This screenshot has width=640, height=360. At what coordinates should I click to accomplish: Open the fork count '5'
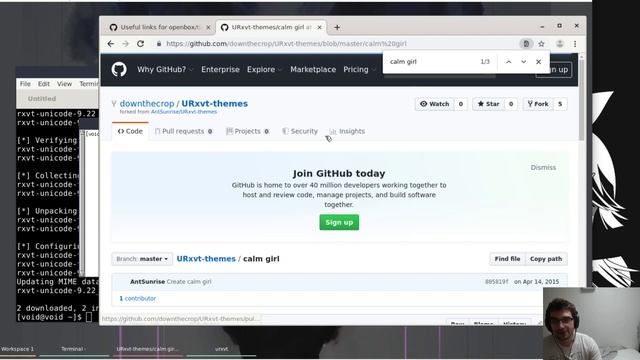point(560,104)
